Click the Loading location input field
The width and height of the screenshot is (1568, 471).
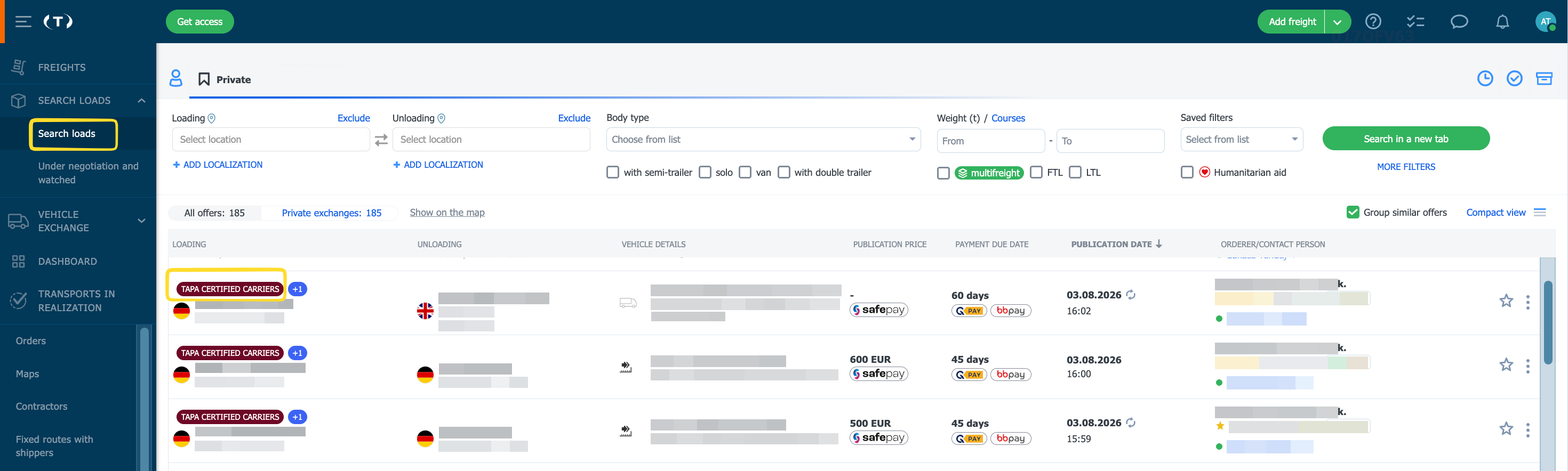tap(271, 140)
